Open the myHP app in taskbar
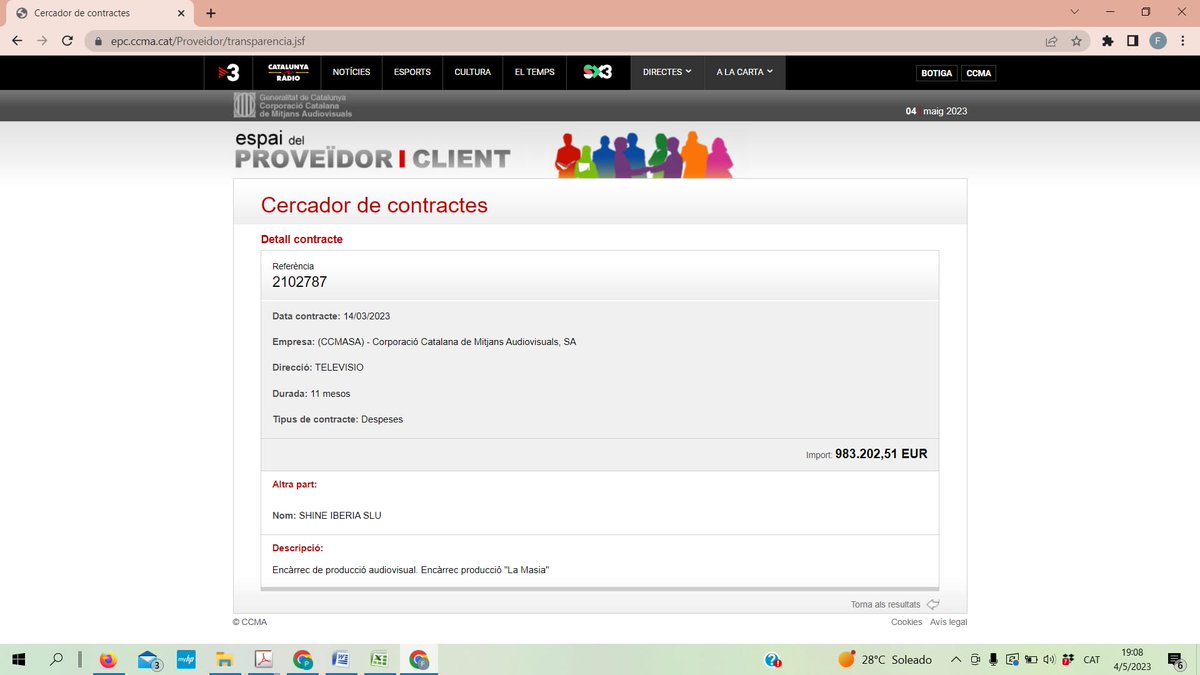 click(x=186, y=659)
